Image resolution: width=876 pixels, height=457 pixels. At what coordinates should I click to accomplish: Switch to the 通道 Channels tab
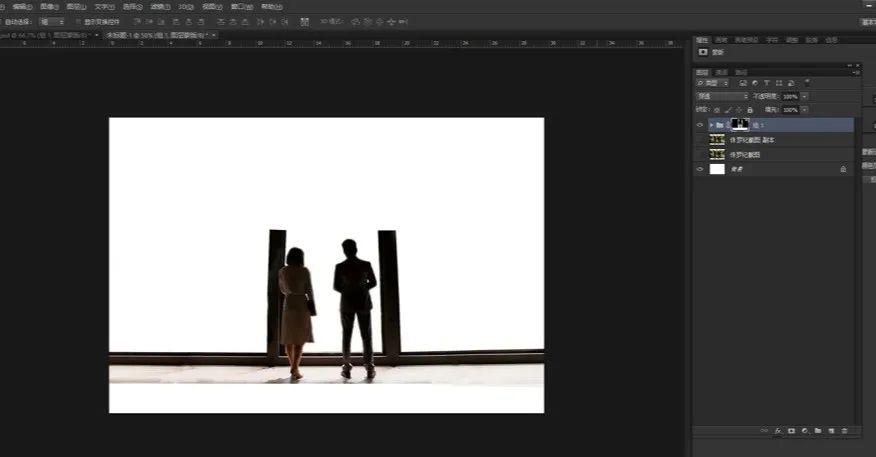(x=722, y=73)
